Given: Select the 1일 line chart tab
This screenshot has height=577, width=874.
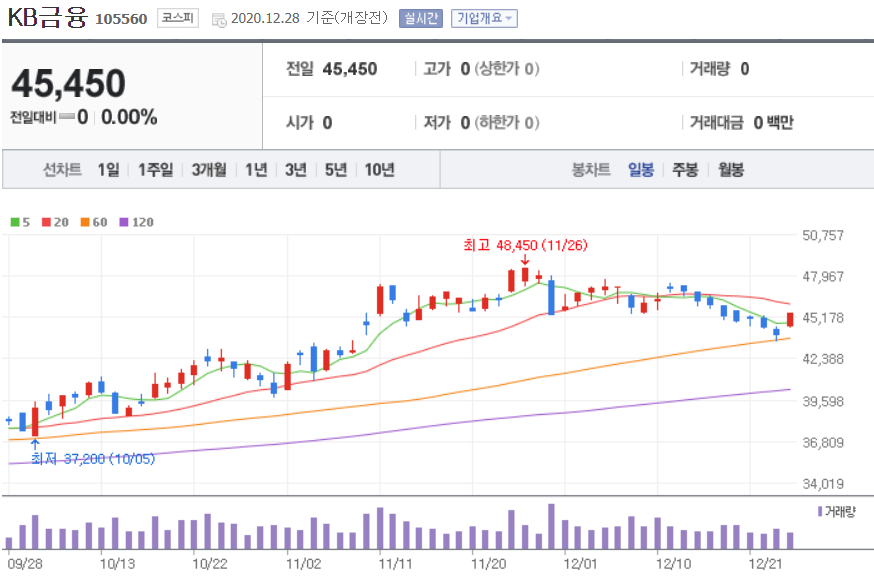Looking at the screenshot, I should click(109, 169).
